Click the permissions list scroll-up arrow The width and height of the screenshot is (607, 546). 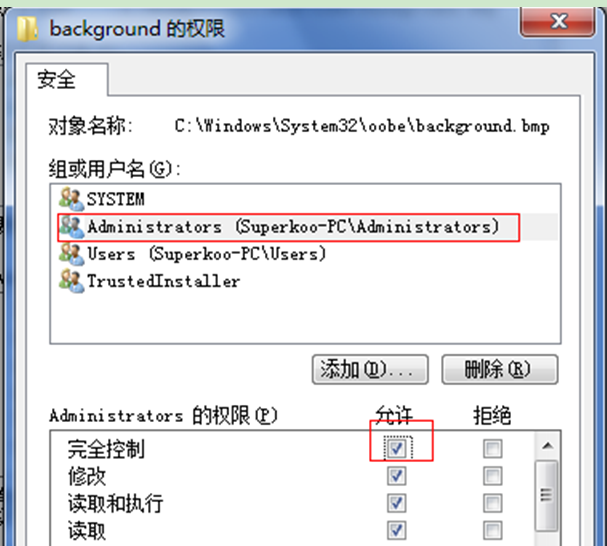pos(547,446)
